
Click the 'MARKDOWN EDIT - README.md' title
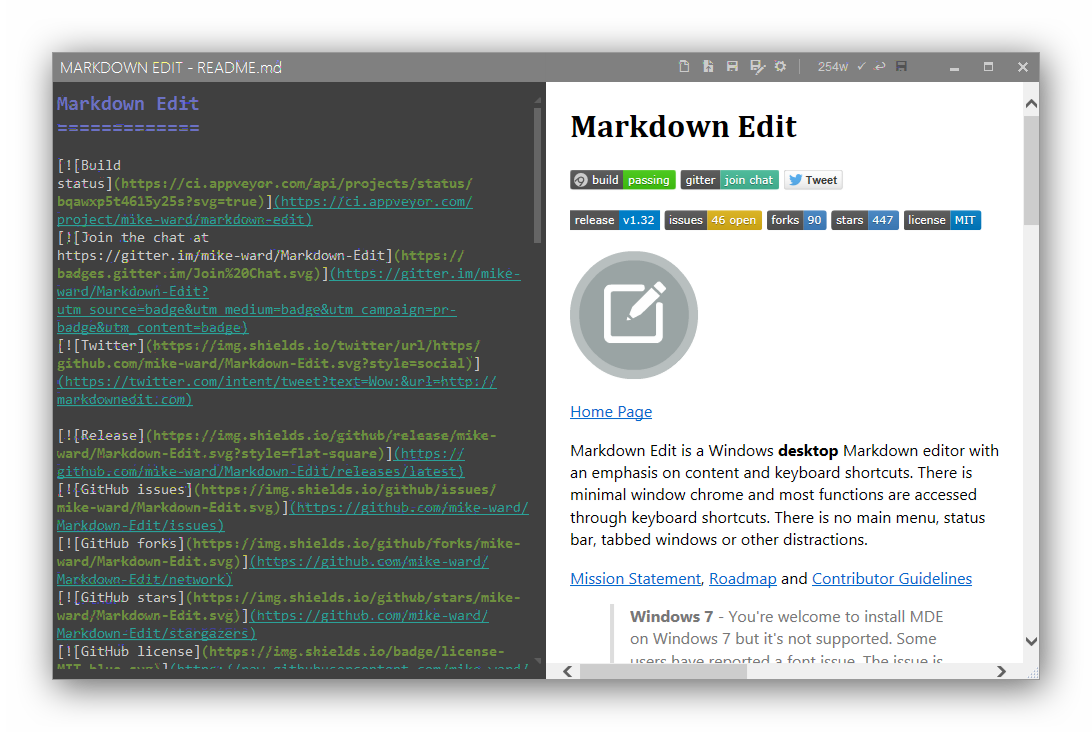click(x=171, y=68)
